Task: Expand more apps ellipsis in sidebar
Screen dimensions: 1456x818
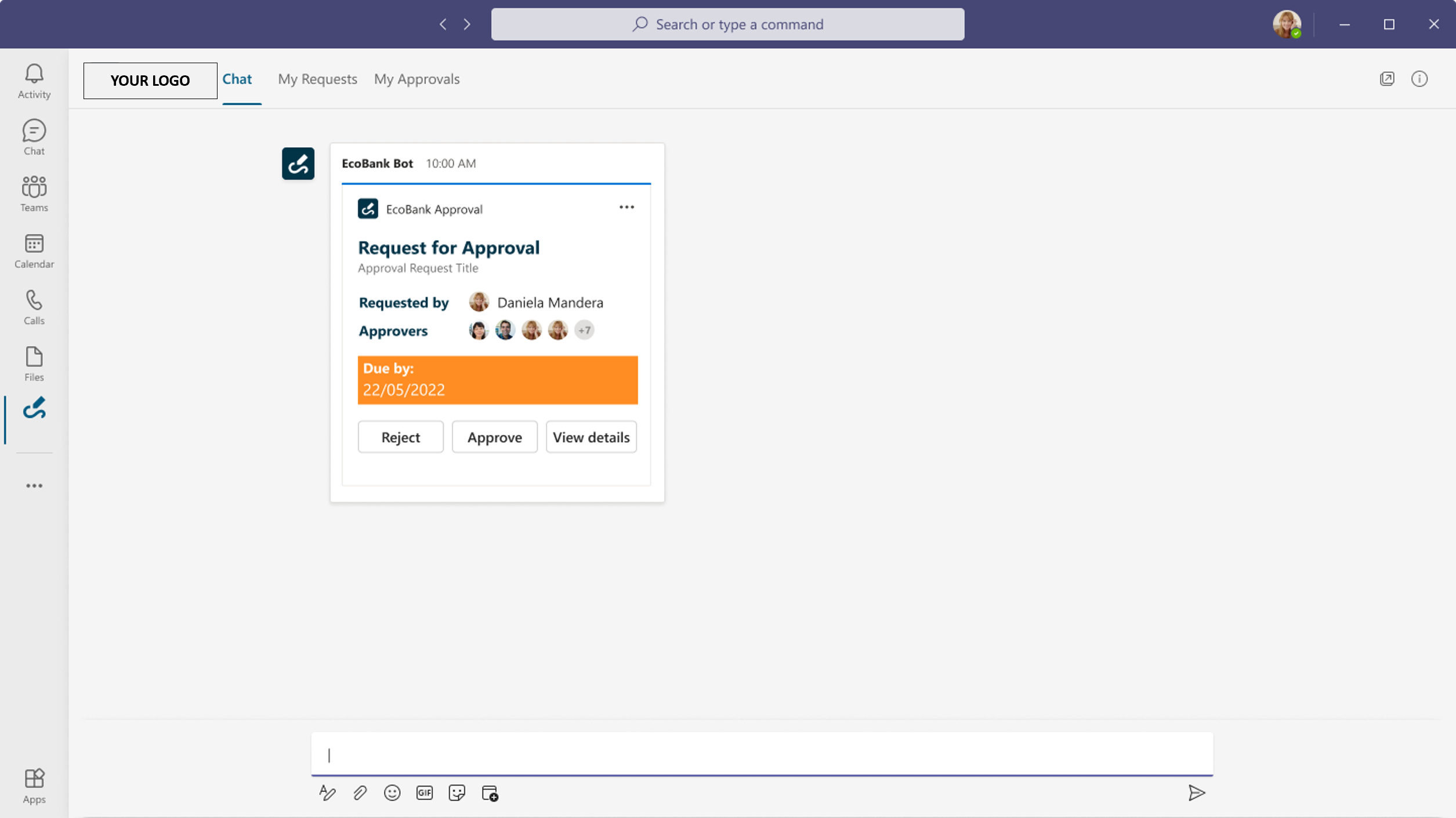Action: (x=34, y=486)
